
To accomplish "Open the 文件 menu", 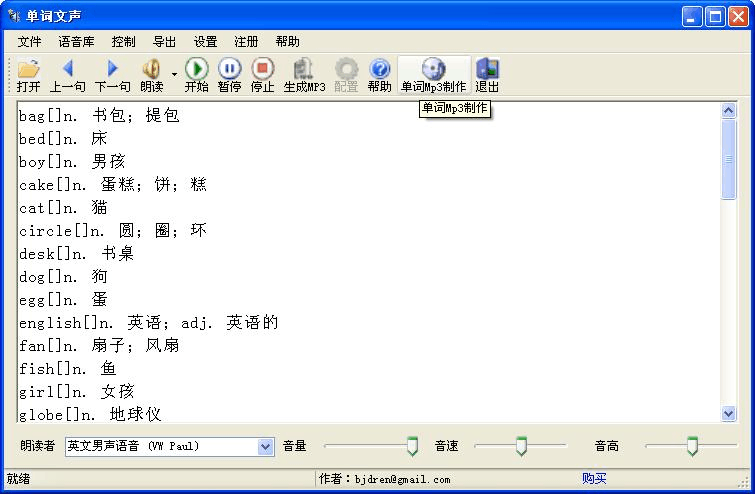I will [x=29, y=42].
